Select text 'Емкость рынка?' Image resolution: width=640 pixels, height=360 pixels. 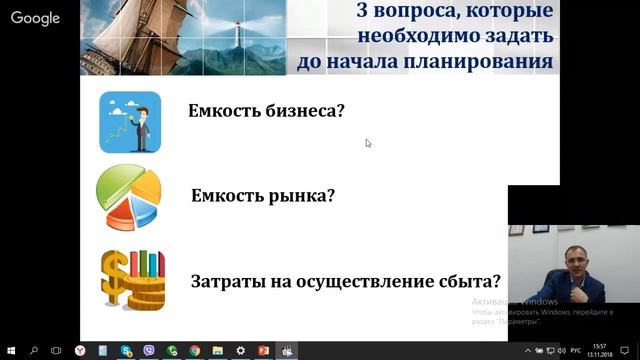pyautogui.click(x=263, y=196)
